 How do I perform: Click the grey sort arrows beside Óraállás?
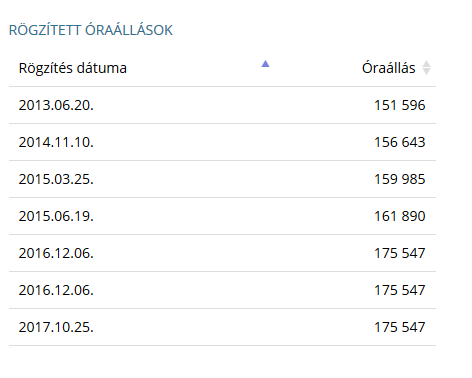[x=426, y=68]
